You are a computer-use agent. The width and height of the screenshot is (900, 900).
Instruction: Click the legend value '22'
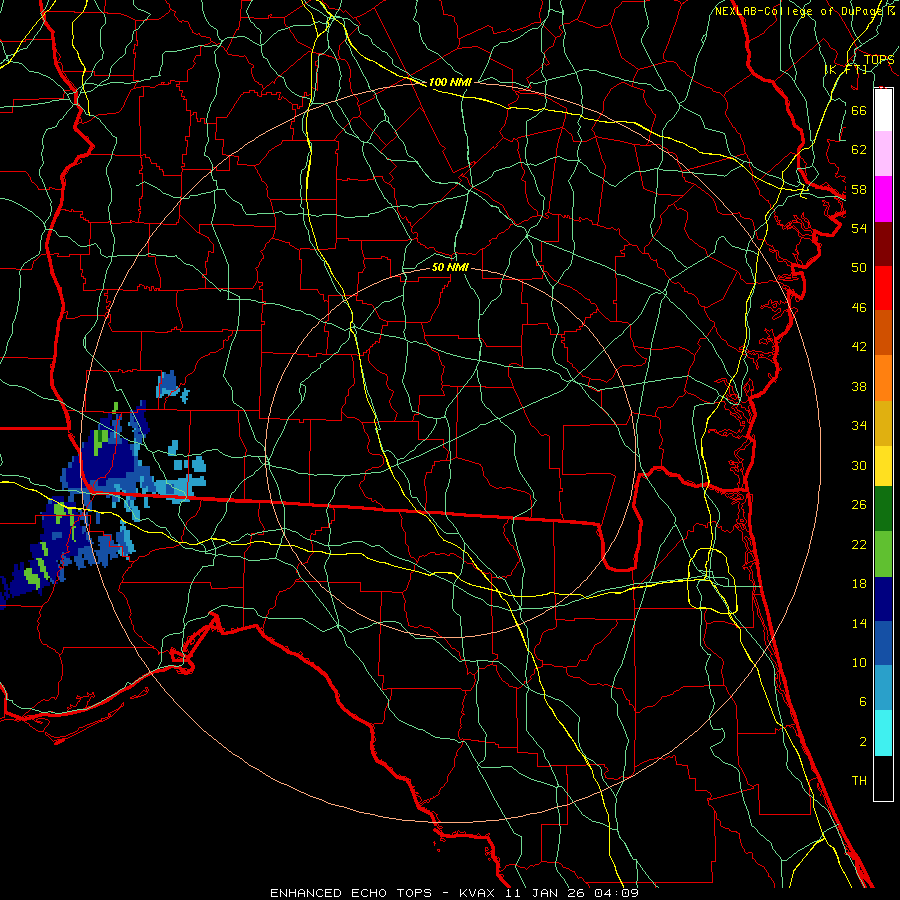(x=859, y=544)
